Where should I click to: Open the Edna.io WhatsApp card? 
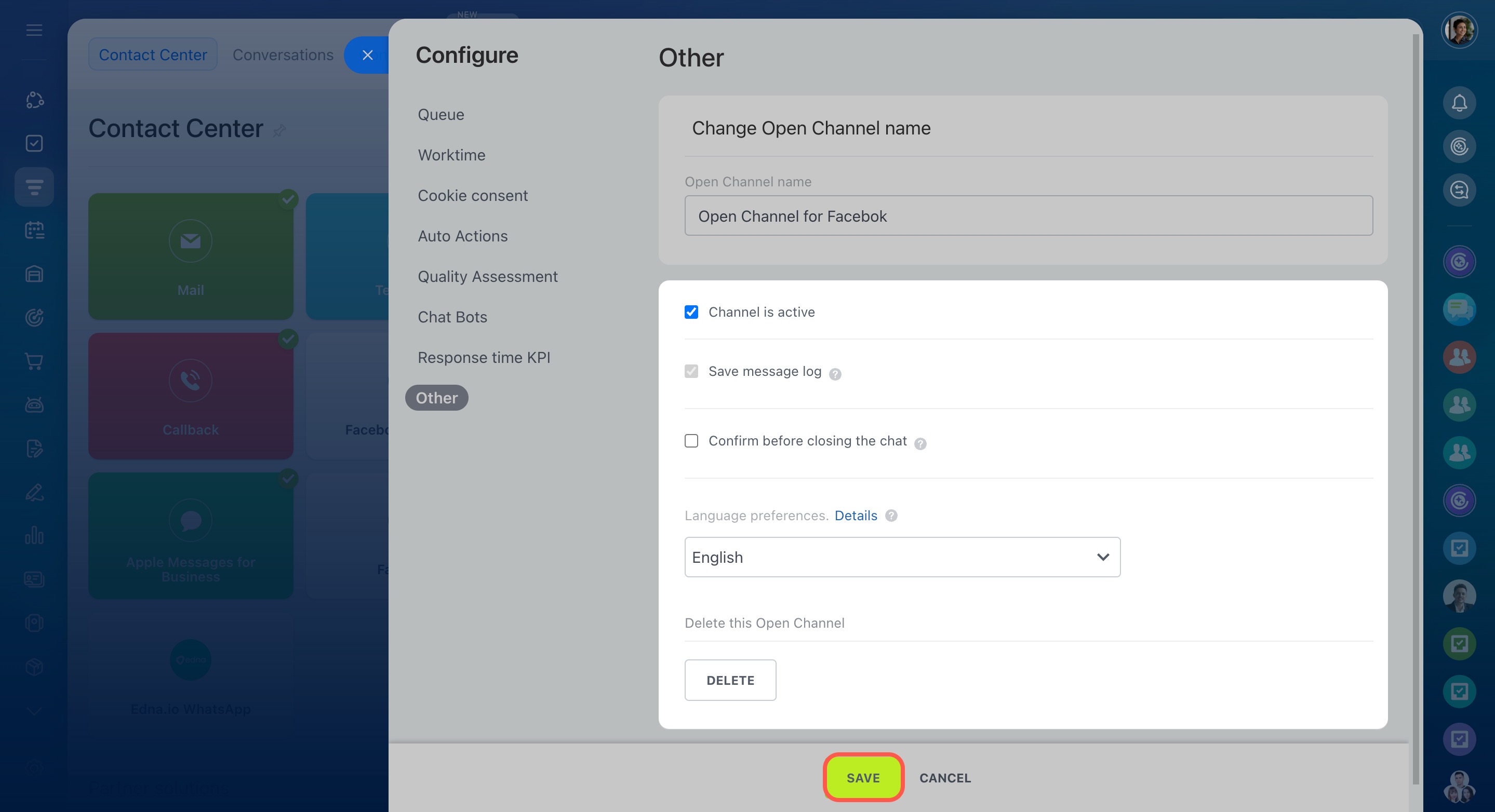(190, 675)
